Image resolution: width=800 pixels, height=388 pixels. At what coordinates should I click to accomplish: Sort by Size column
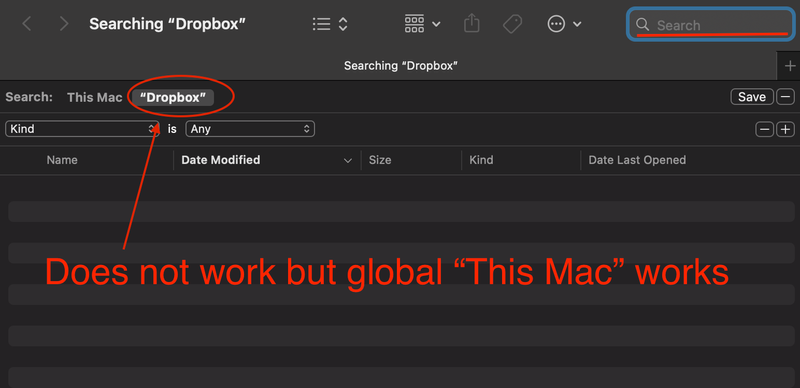[380, 160]
